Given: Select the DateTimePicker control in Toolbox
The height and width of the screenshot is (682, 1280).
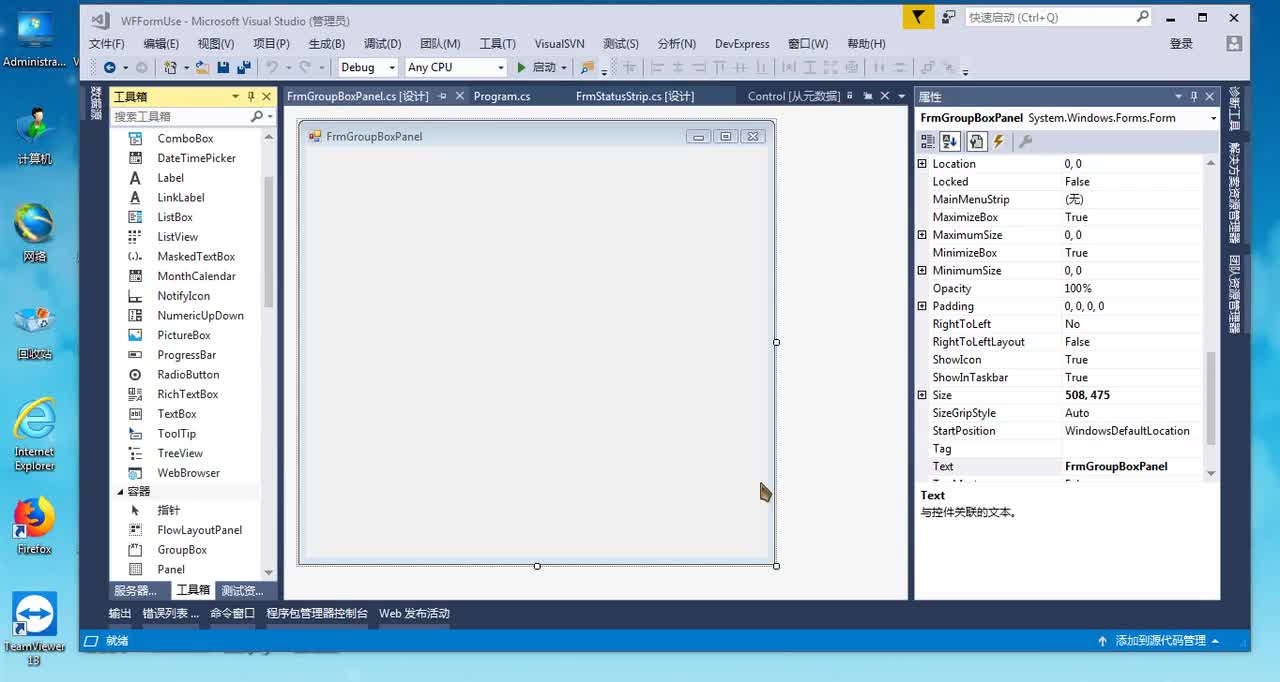Looking at the screenshot, I should coord(196,158).
